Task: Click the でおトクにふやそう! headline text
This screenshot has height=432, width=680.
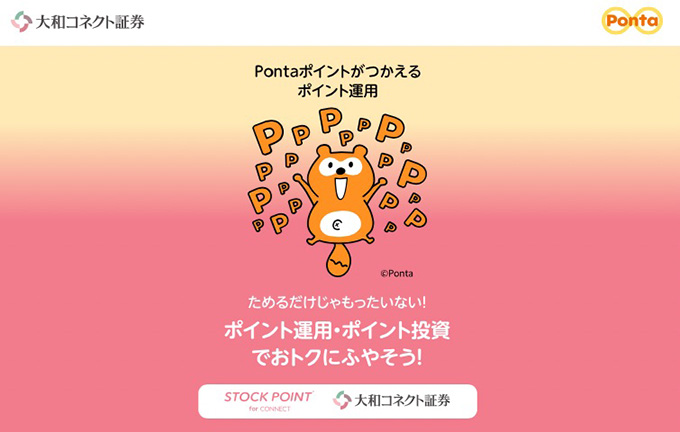Action: point(337,357)
